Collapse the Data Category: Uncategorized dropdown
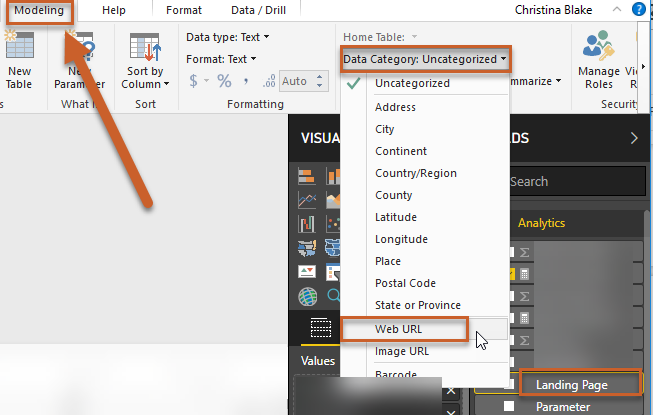This screenshot has height=415, width=653. click(x=425, y=59)
